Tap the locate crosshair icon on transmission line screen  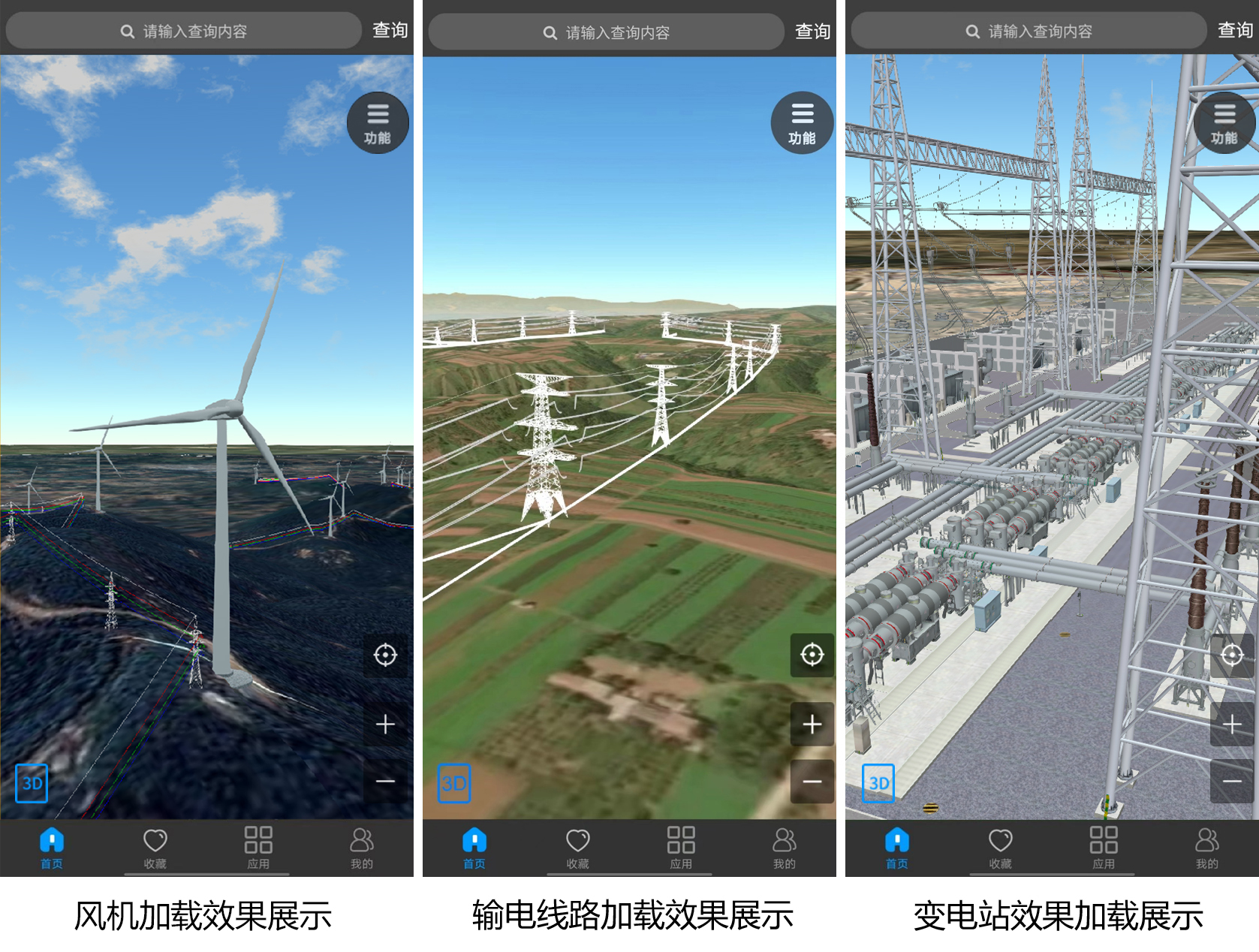[x=812, y=655]
